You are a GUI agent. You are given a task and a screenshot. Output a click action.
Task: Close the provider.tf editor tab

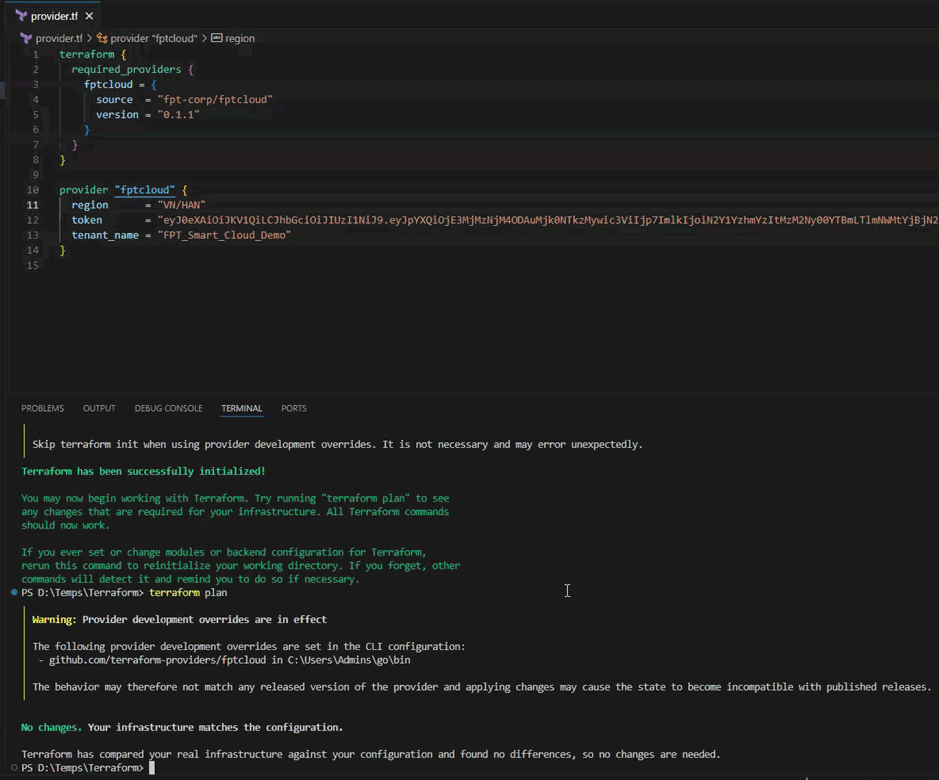click(x=89, y=16)
